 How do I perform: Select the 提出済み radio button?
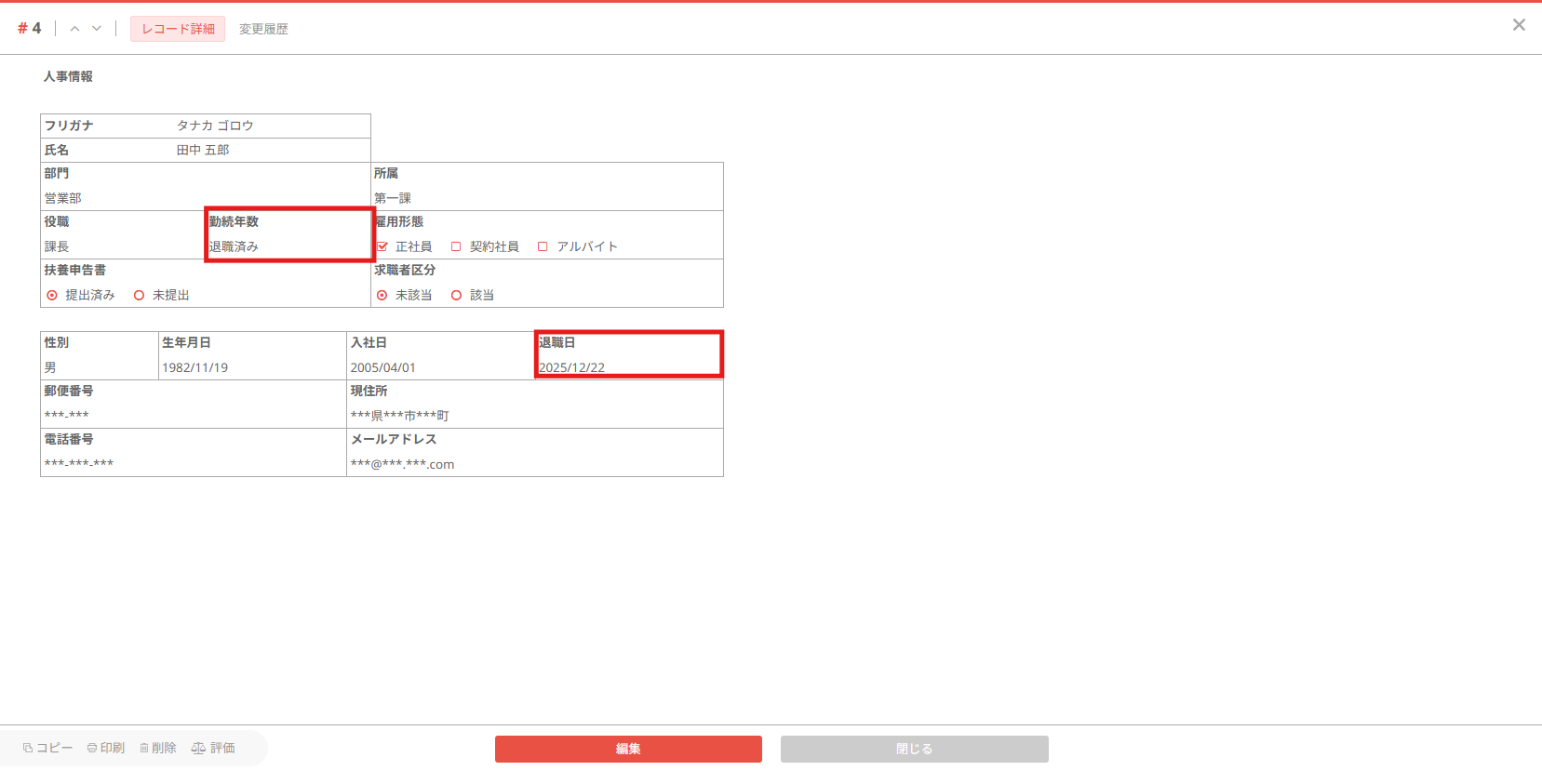[52, 295]
